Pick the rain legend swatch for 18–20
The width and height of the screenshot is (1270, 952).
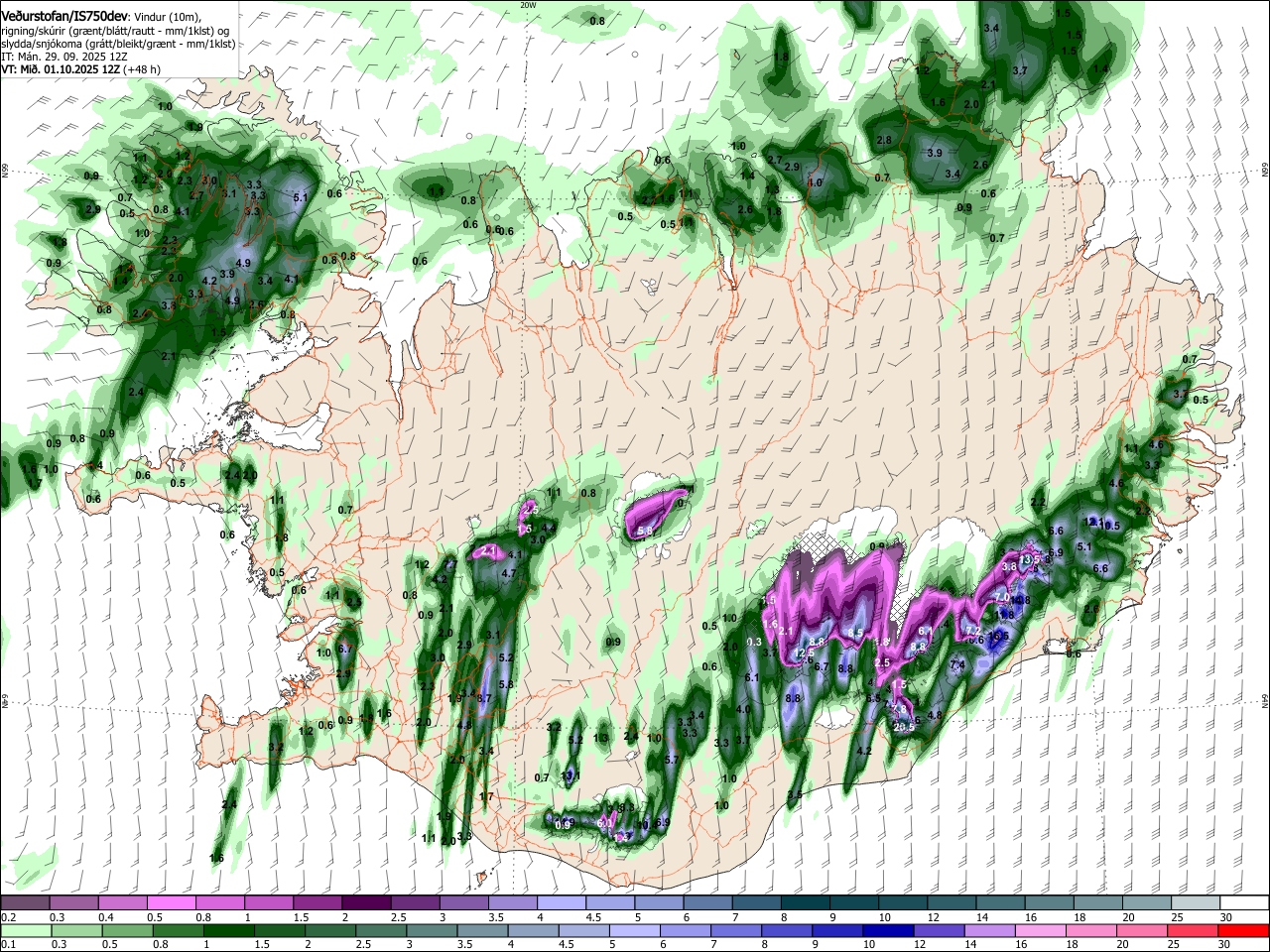click(1090, 930)
